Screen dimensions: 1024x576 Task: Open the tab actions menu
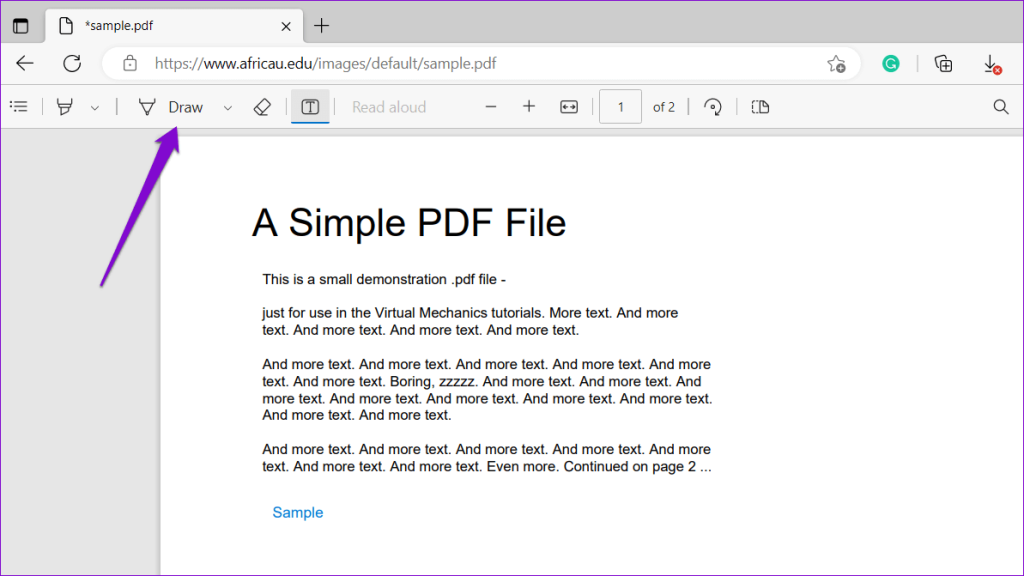[22, 25]
